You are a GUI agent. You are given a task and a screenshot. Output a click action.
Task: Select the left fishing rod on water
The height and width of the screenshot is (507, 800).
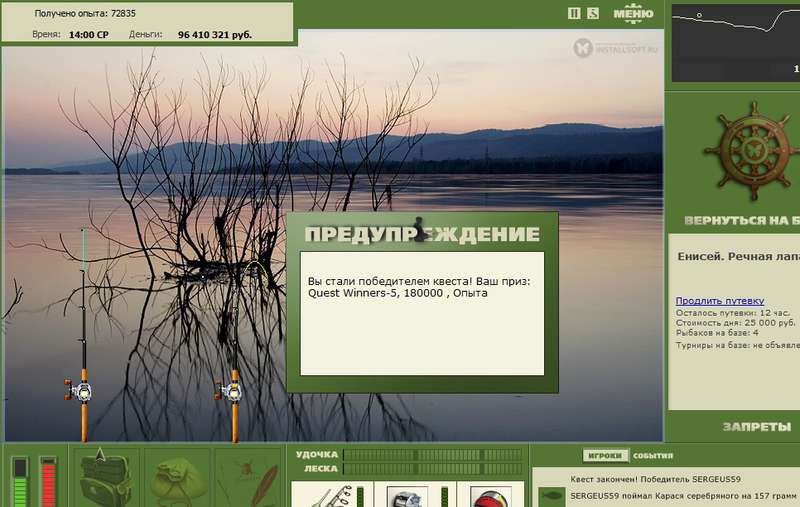tap(83, 335)
